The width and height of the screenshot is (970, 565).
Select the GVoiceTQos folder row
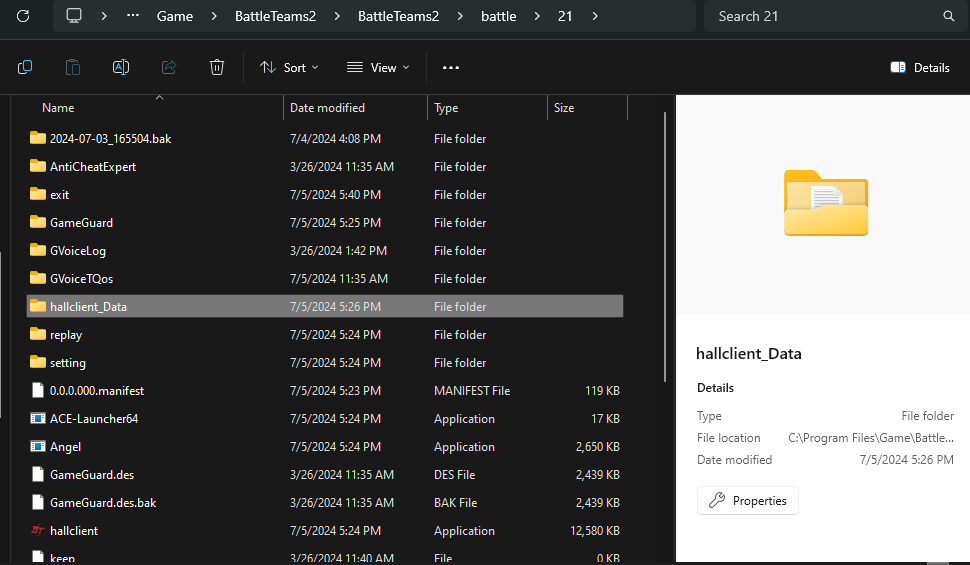[325, 278]
